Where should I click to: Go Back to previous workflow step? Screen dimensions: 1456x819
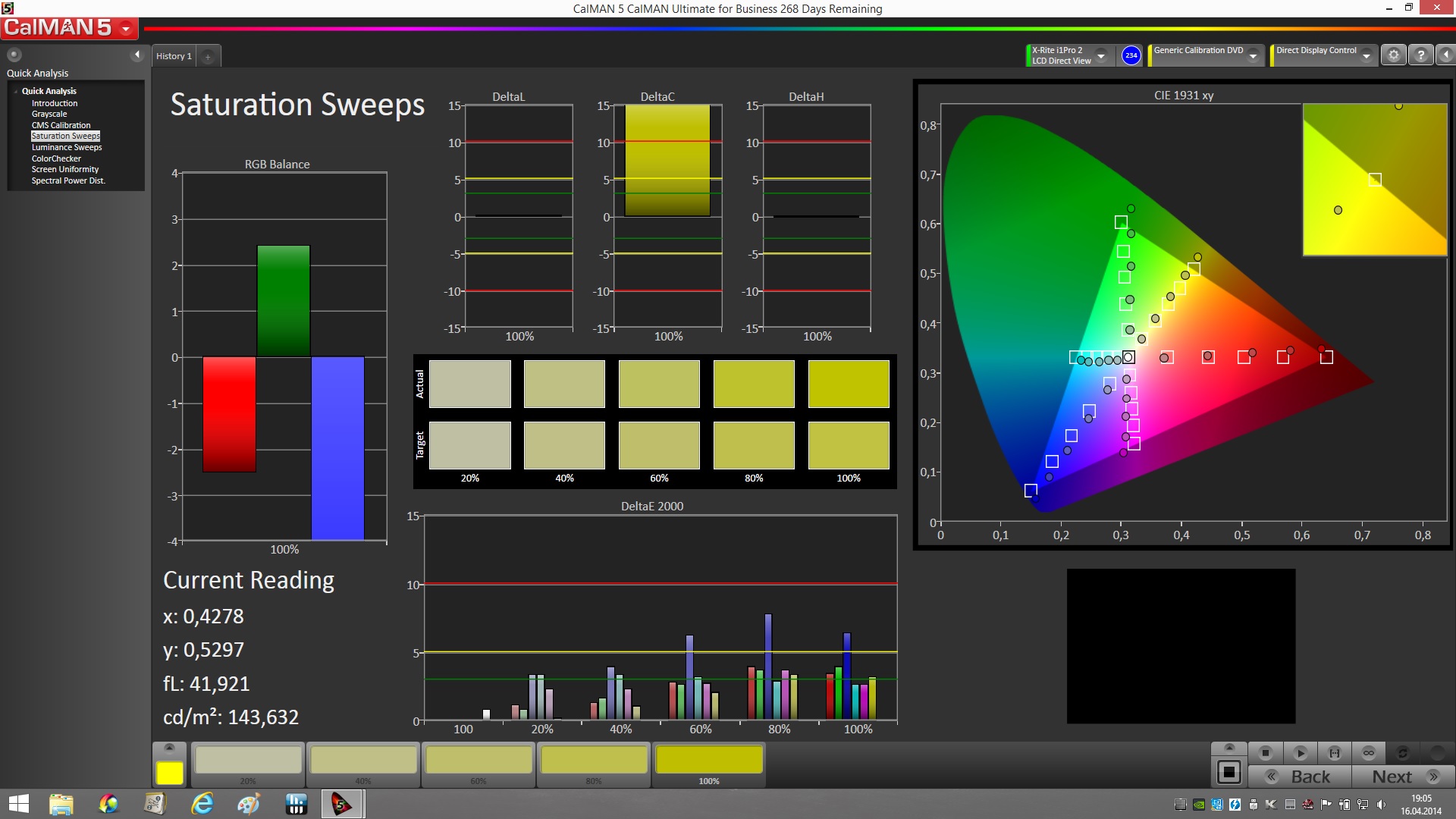click(1300, 777)
